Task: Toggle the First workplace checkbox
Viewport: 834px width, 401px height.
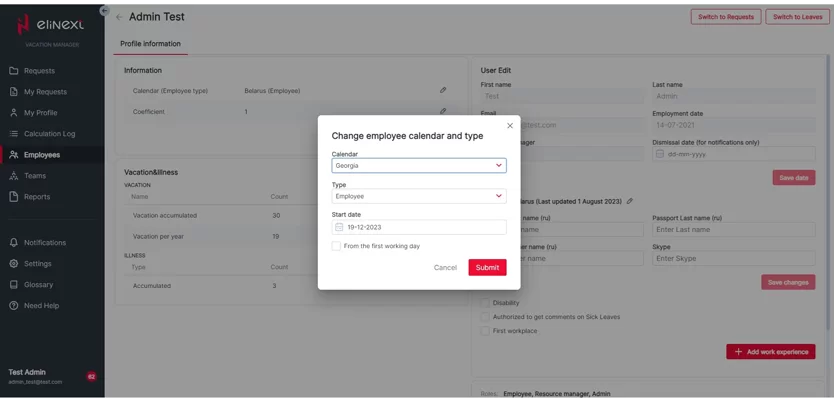Action: pos(485,331)
